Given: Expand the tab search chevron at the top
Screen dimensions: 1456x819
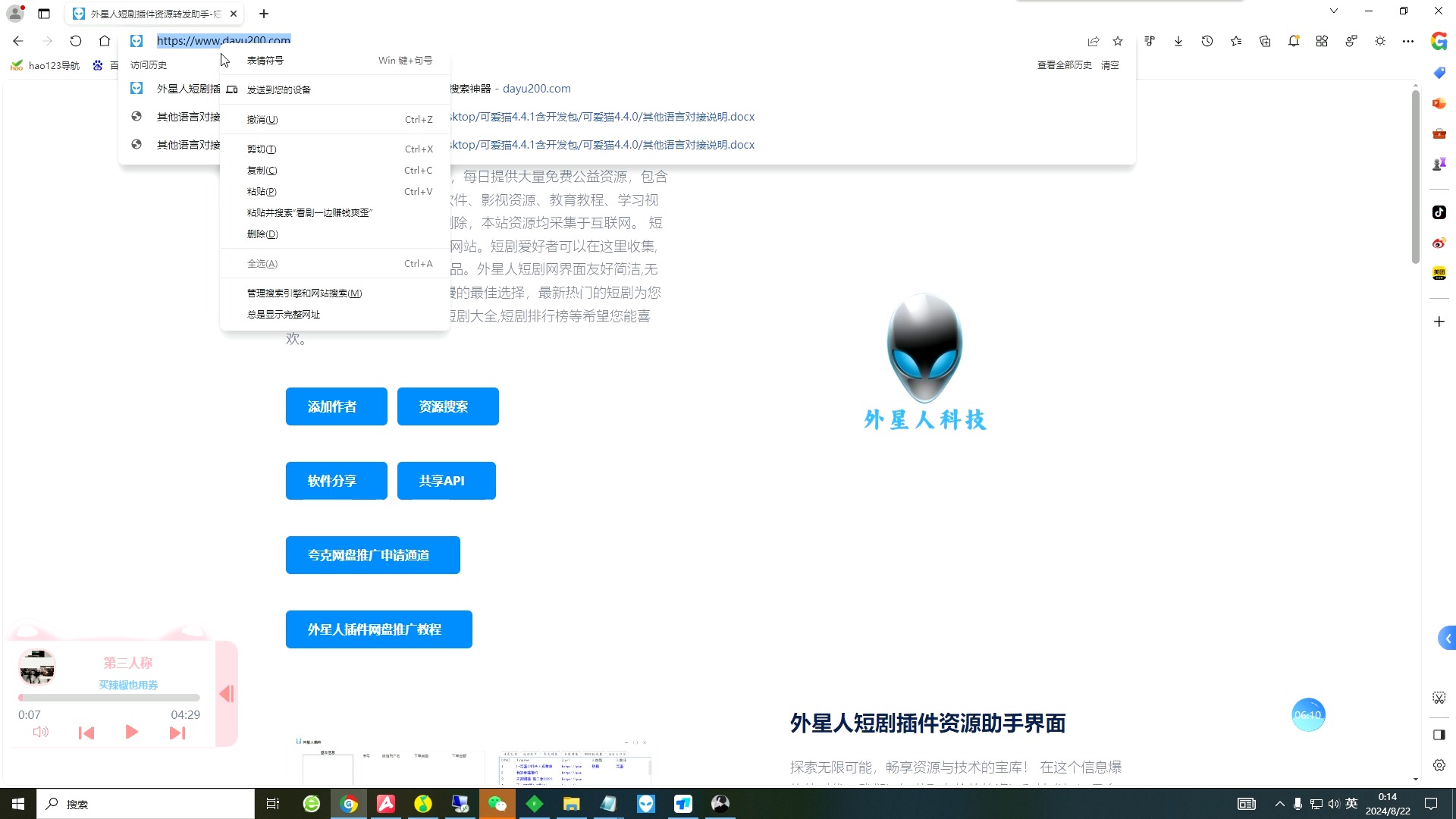Looking at the screenshot, I should 1334,11.
